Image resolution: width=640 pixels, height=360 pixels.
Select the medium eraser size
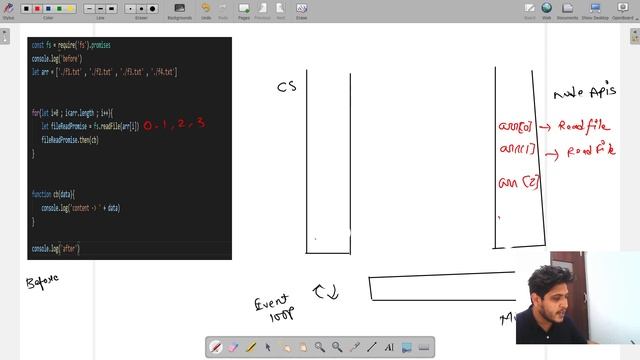[141, 9]
